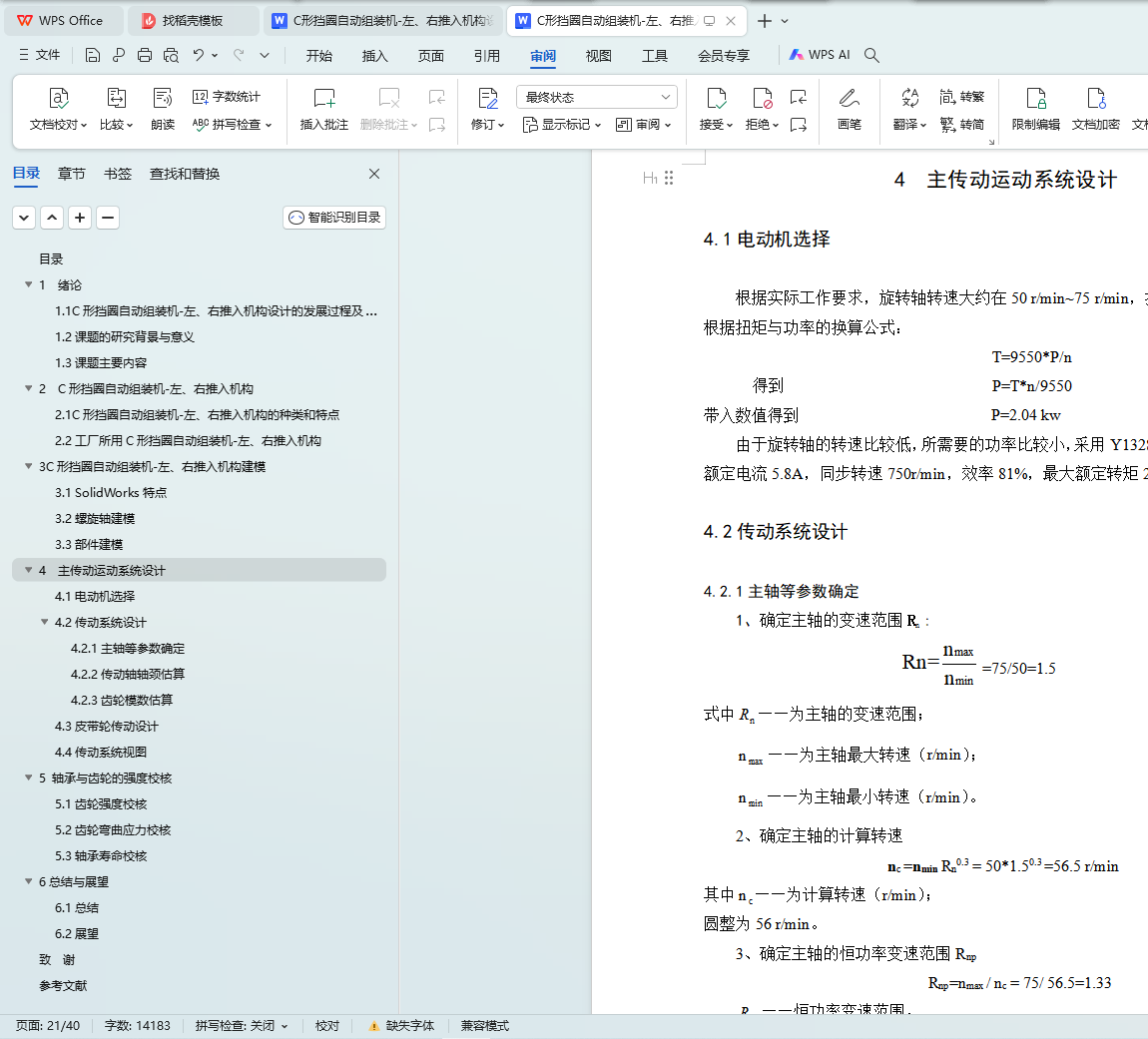1148x1039 pixels.
Task: Switch to the 书签 navigation tab
Action: click(117, 174)
